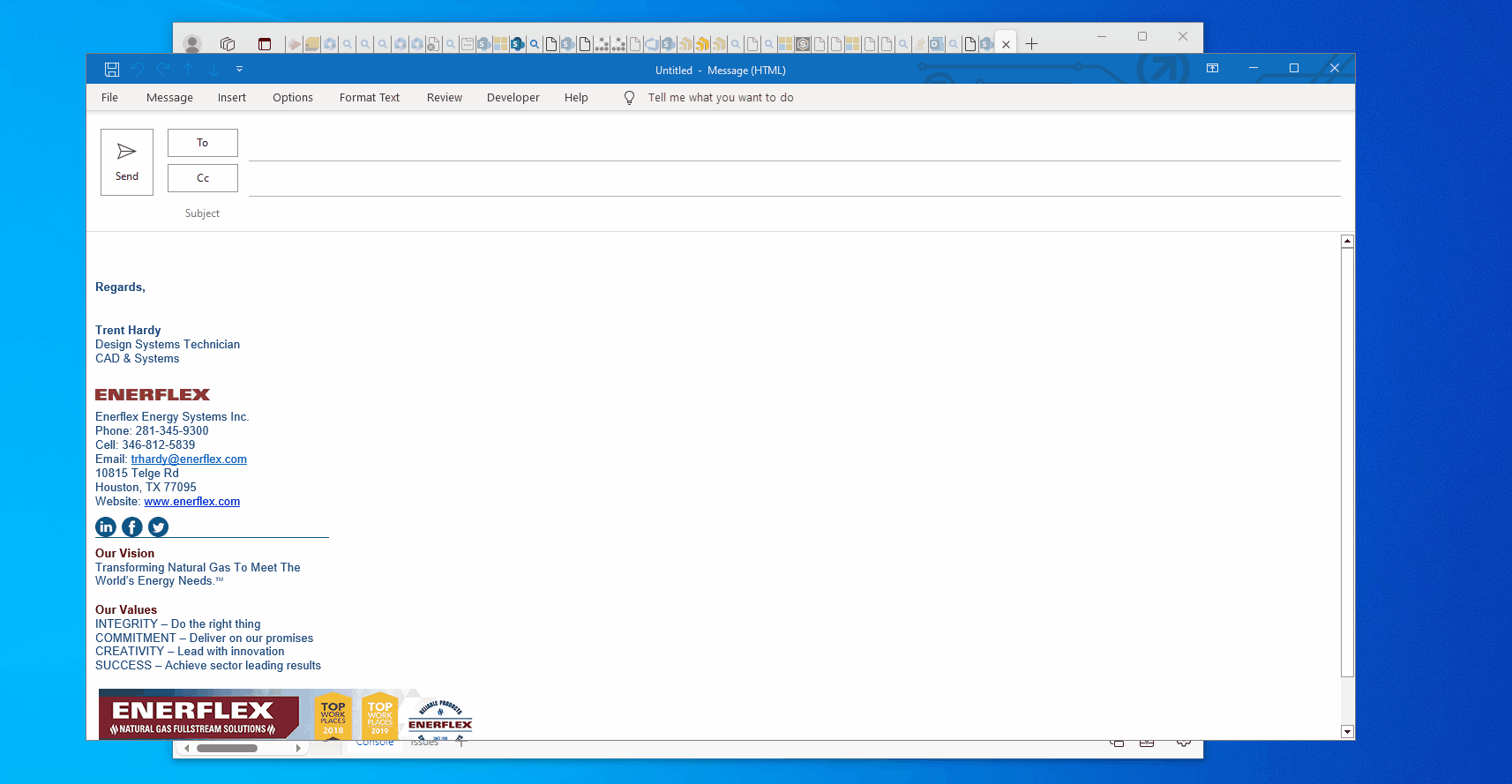1512x784 pixels.
Task: Click into the Subject line field
Action: click(x=794, y=213)
